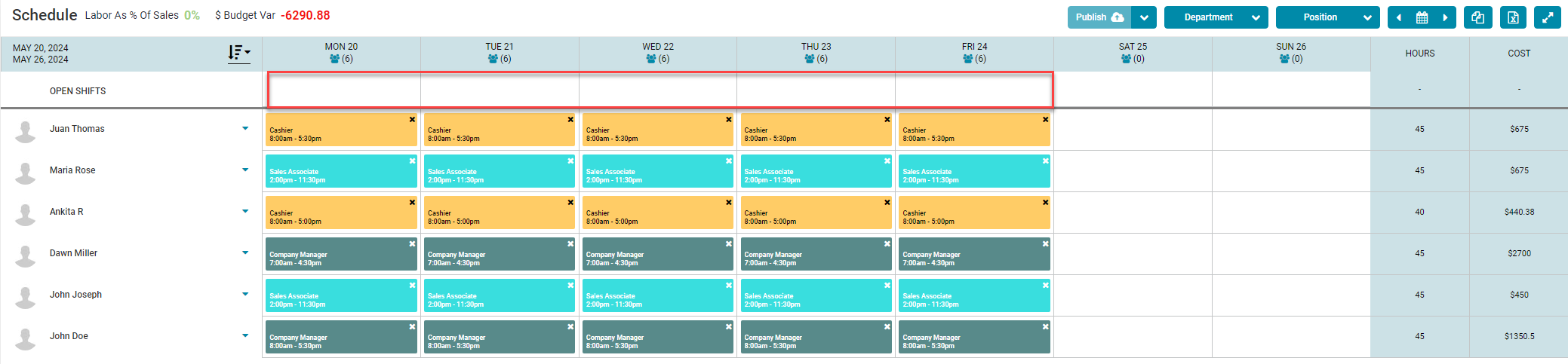Open Position filter dropdown

click(1327, 17)
